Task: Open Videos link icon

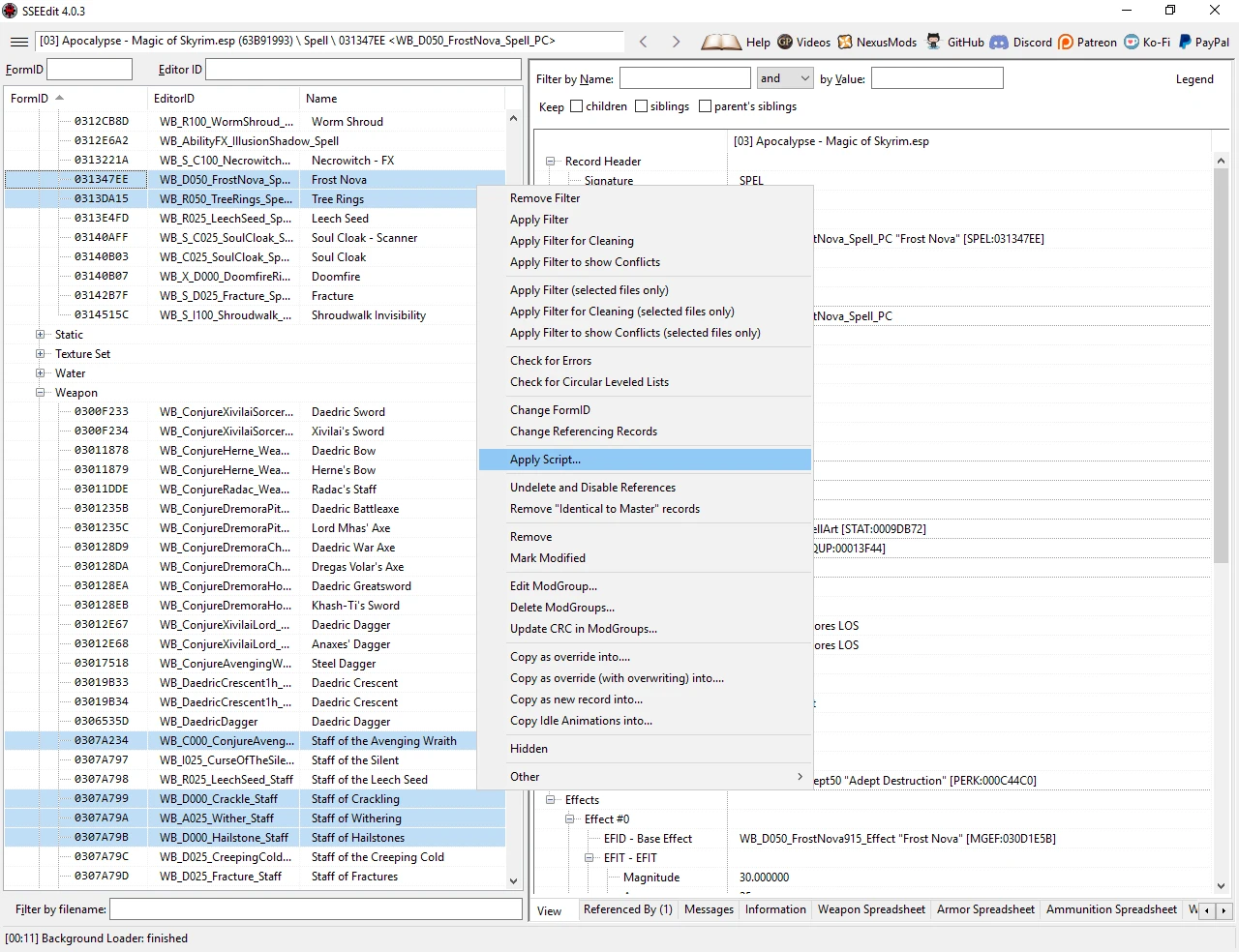Action: pos(785,42)
